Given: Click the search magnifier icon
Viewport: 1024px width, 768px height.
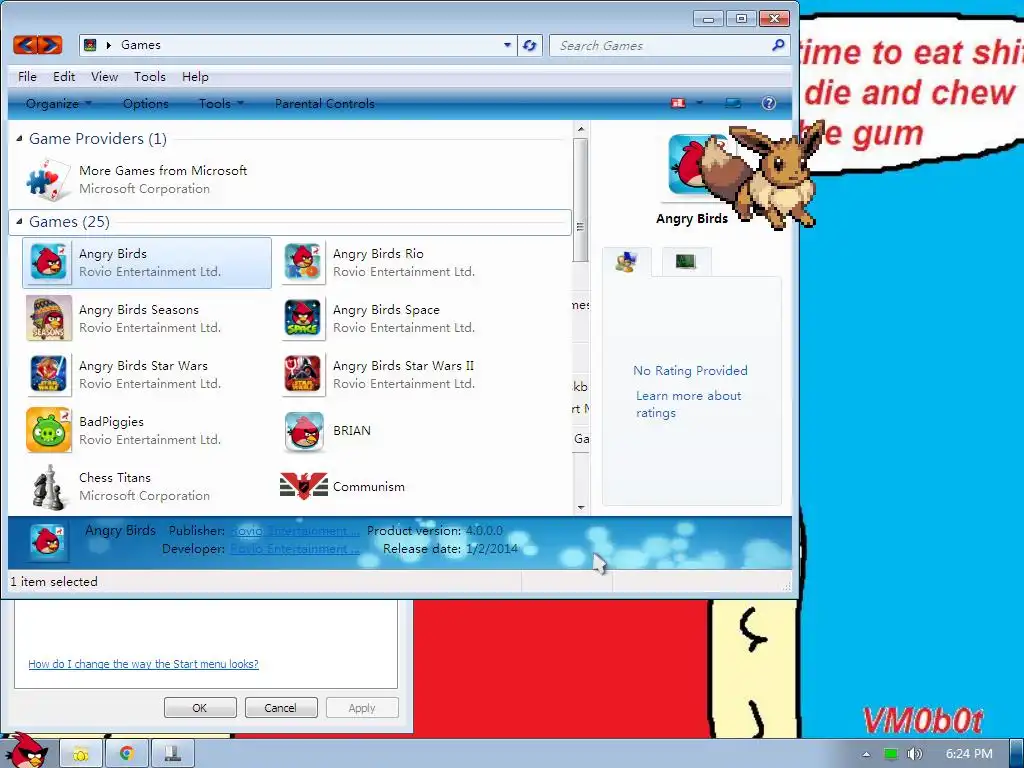Looking at the screenshot, I should point(778,45).
